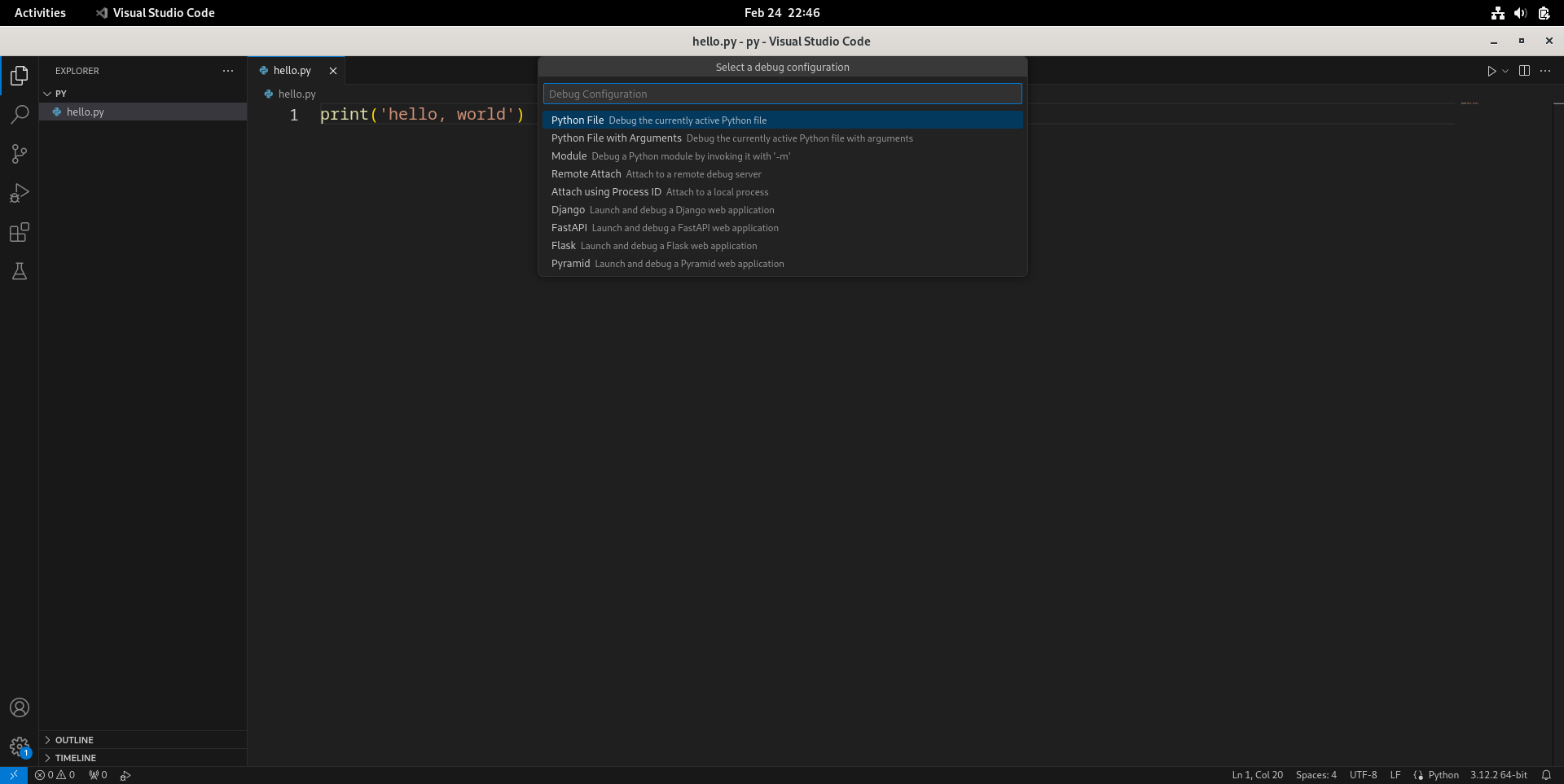
Task: Click Ln 1, Col 20 status item
Action: pos(1257,775)
